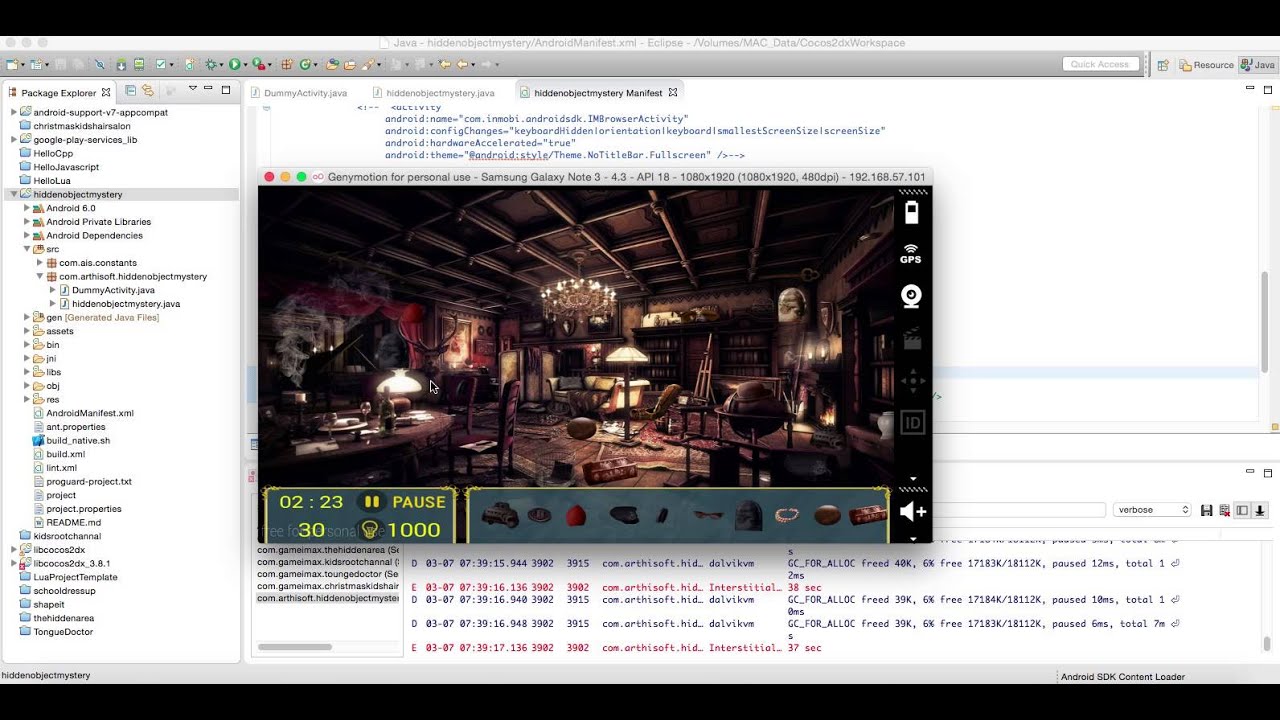Viewport: 1280px width, 720px height.
Task: Click the red hat item in game tray
Action: 575,516
